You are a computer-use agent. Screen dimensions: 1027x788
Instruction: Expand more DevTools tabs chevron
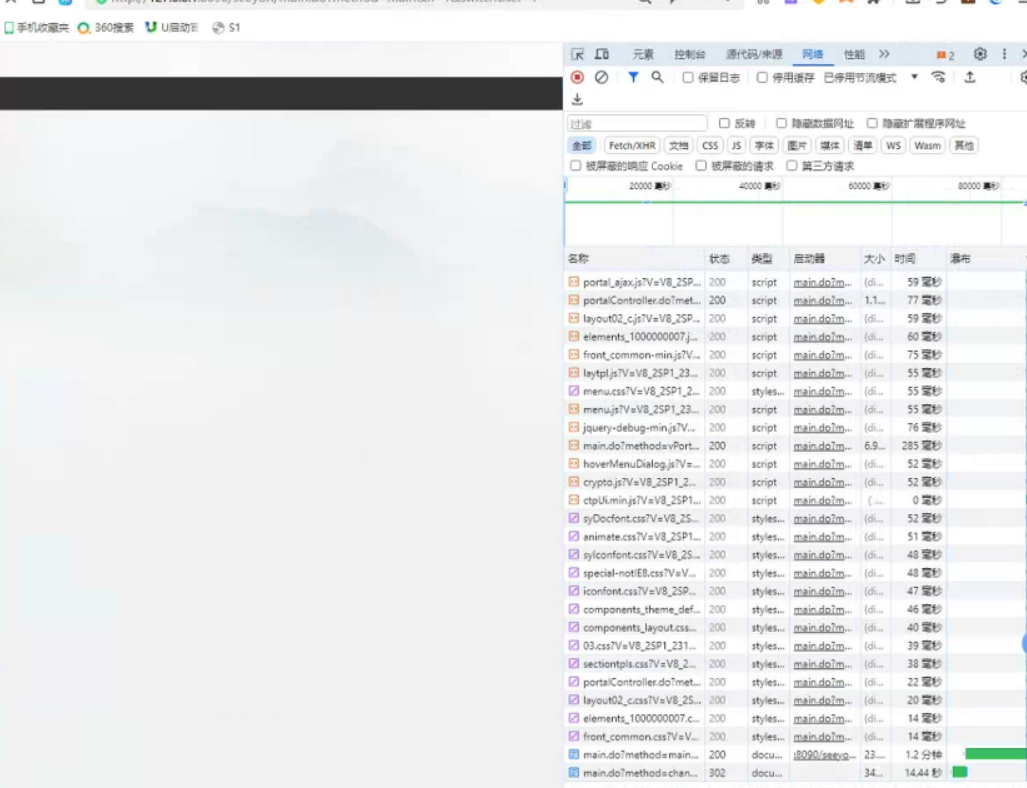tap(884, 54)
